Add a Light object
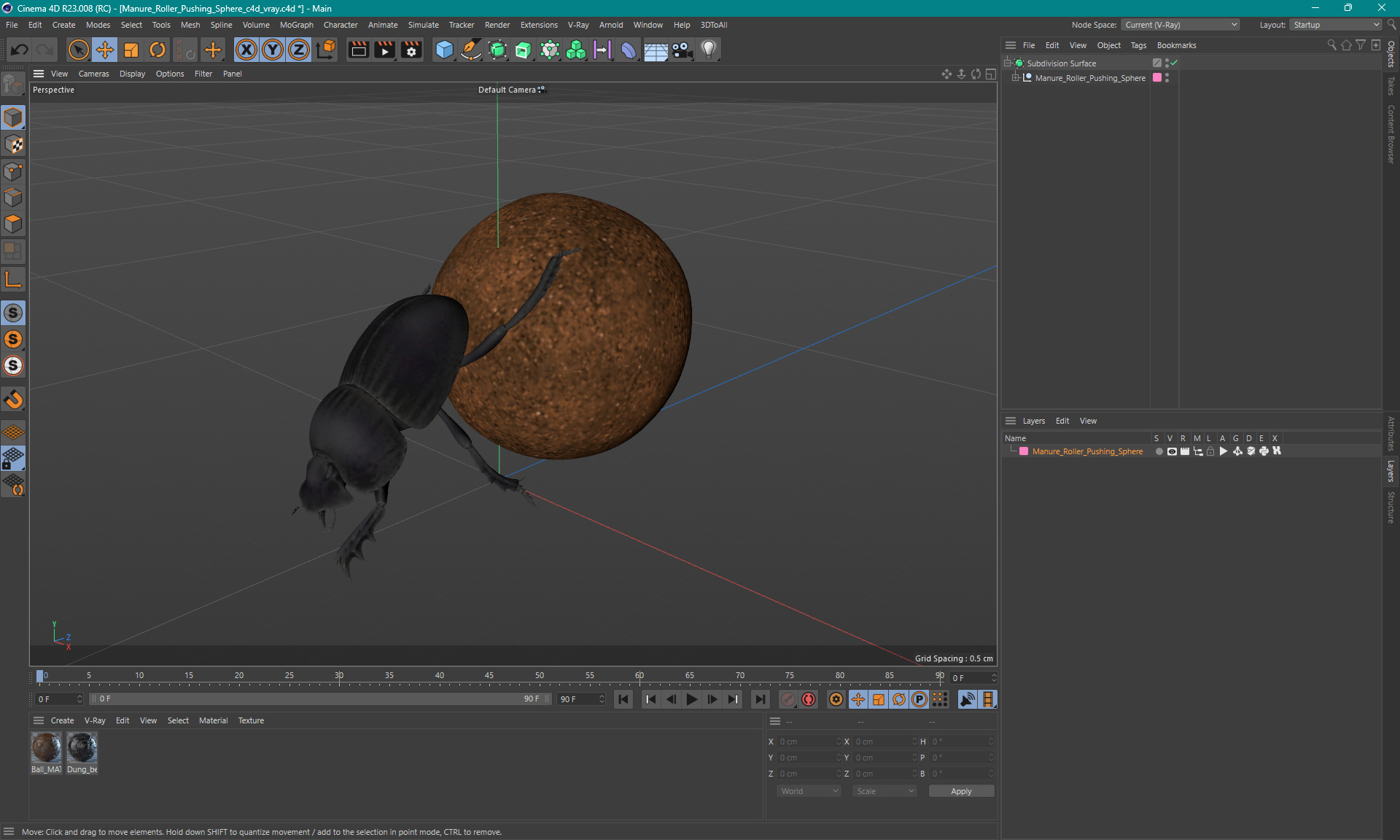The width and height of the screenshot is (1400, 840). pyautogui.click(x=708, y=50)
